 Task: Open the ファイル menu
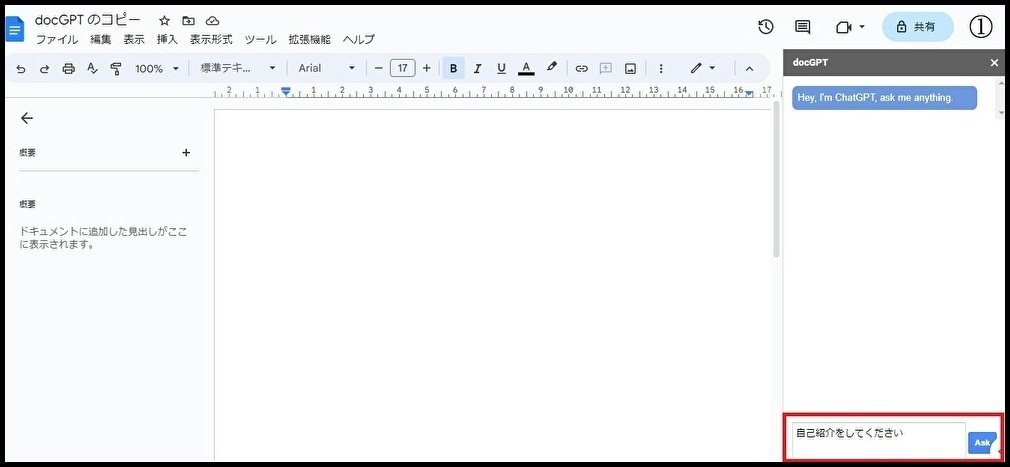(57, 40)
